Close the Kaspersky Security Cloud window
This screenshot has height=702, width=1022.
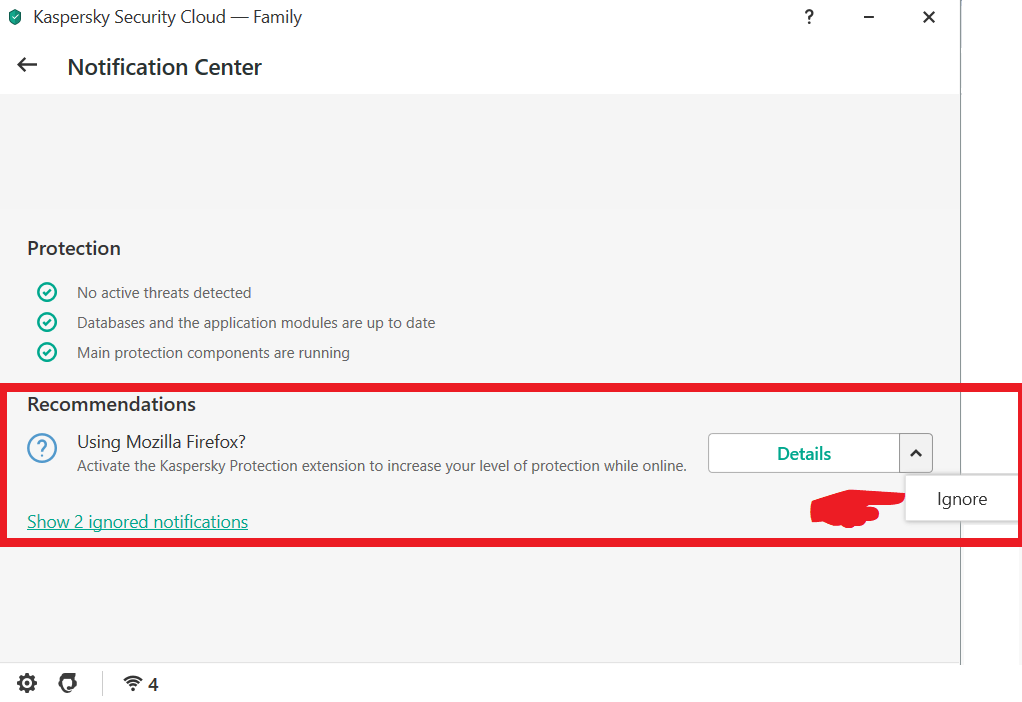[929, 17]
